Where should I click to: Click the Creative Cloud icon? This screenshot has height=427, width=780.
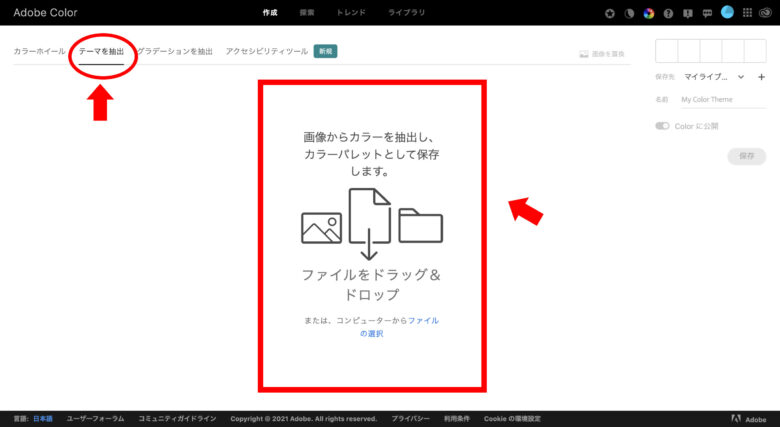[x=766, y=13]
